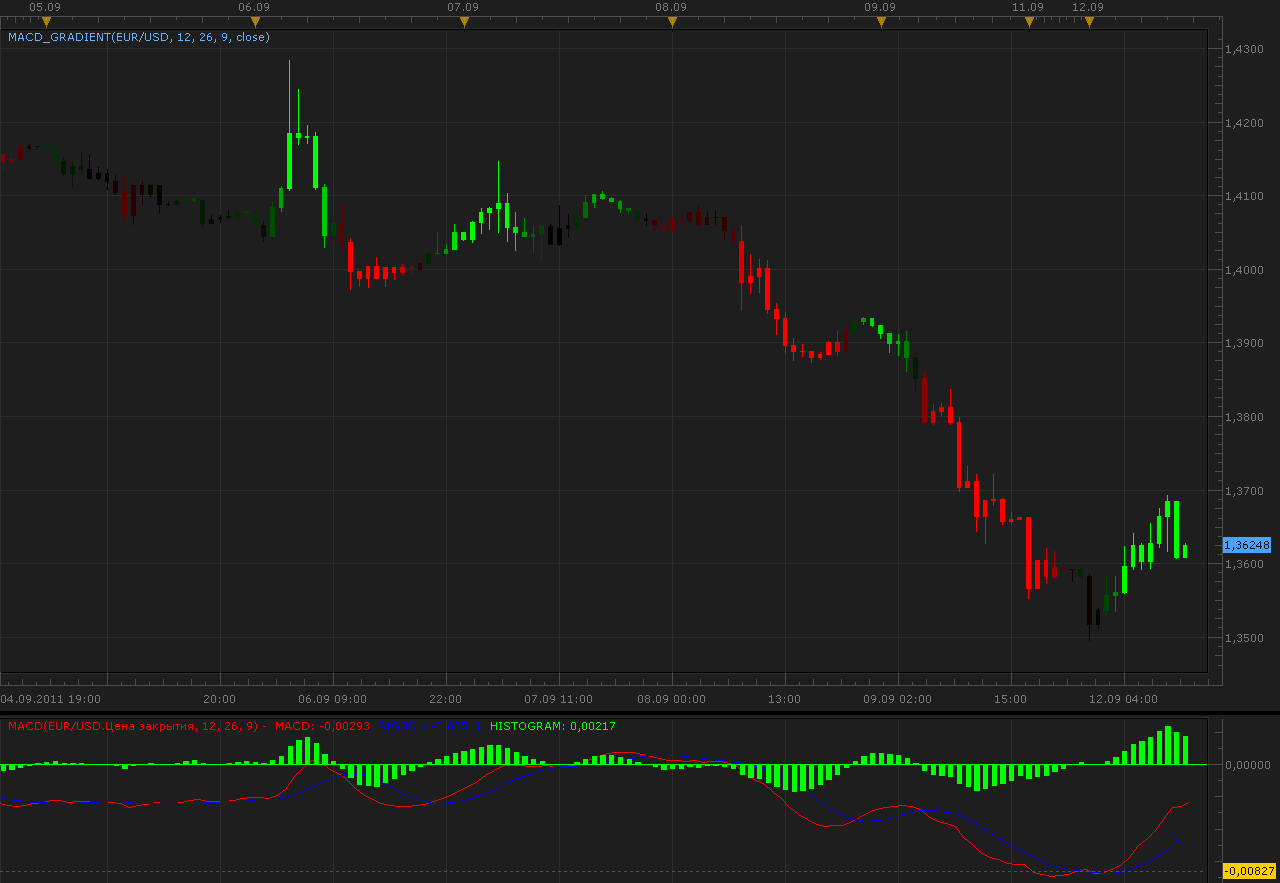Click the 09.09 02:00 time label
Viewport: 1280px width, 883px height.
[x=898, y=699]
